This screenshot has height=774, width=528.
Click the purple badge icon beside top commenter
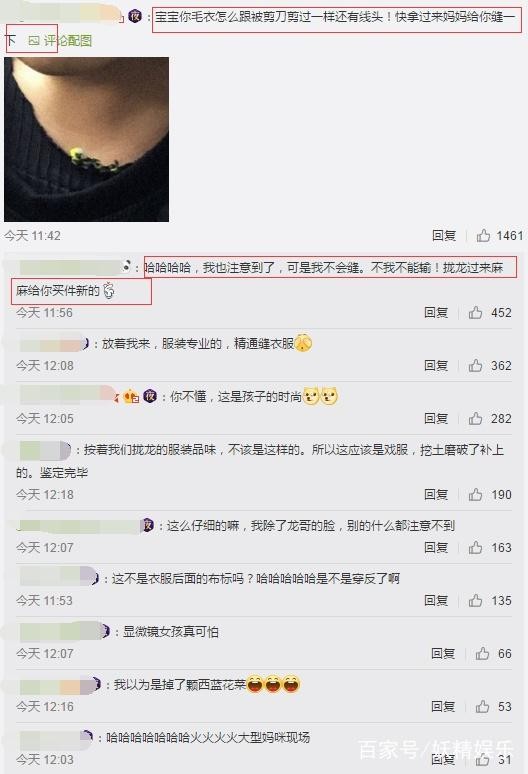[x=135, y=16]
